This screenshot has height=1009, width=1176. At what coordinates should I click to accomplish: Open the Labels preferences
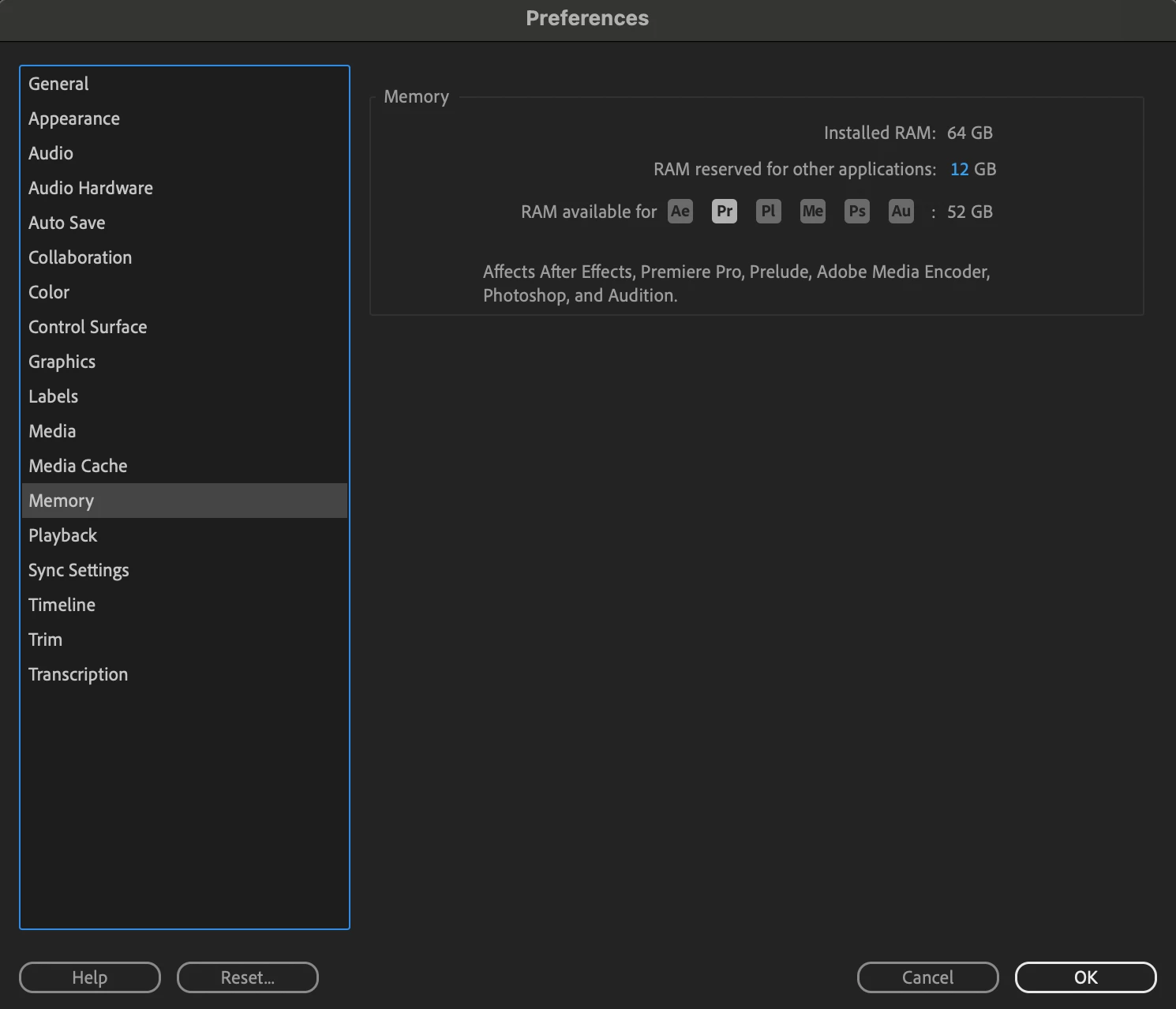click(185, 396)
